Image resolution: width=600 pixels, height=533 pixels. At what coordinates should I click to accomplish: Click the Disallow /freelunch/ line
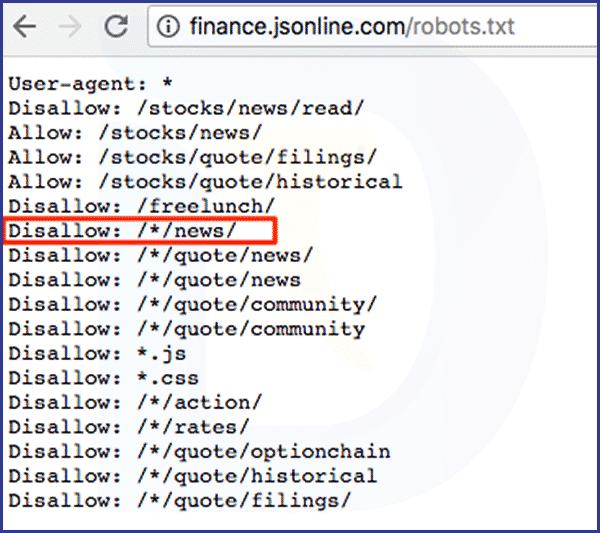click(x=142, y=206)
